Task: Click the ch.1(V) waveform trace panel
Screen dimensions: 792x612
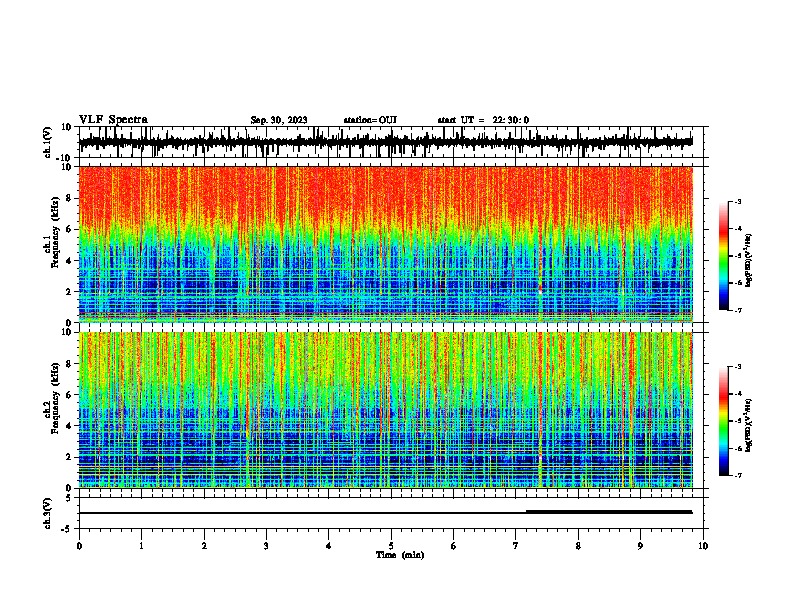Action: click(x=393, y=142)
